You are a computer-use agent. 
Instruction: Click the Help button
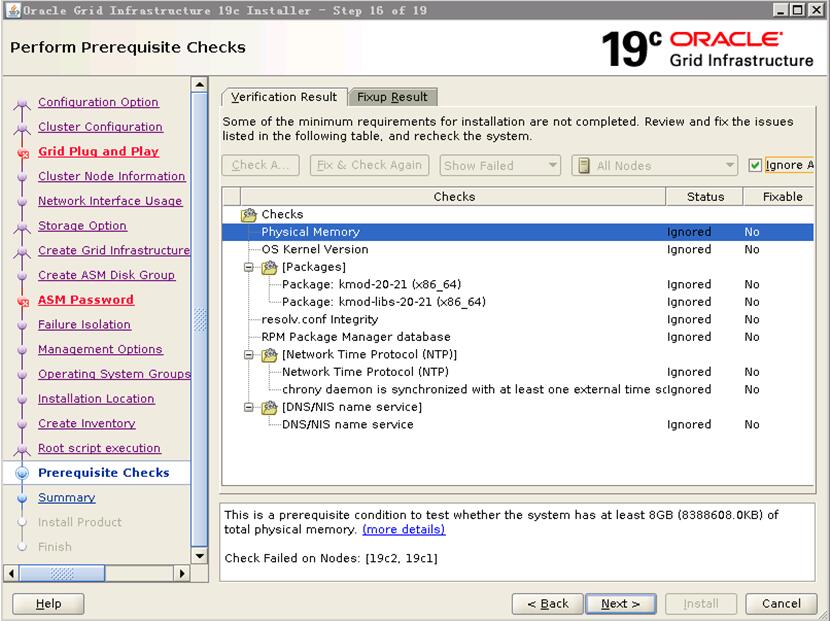[x=48, y=604]
